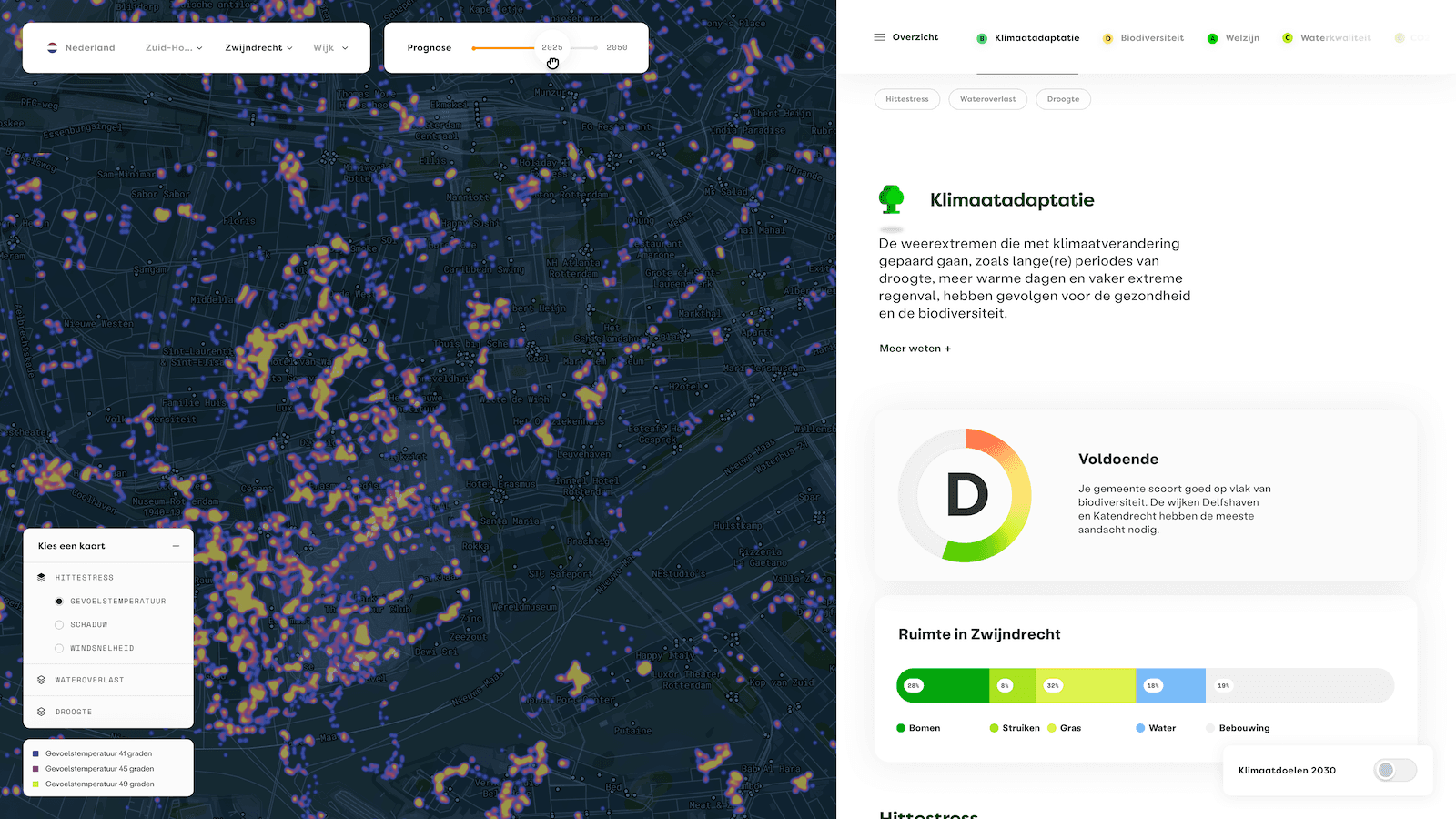This screenshot has height=819, width=1456.
Task: Click the Hittestress filter pill
Action: click(907, 99)
